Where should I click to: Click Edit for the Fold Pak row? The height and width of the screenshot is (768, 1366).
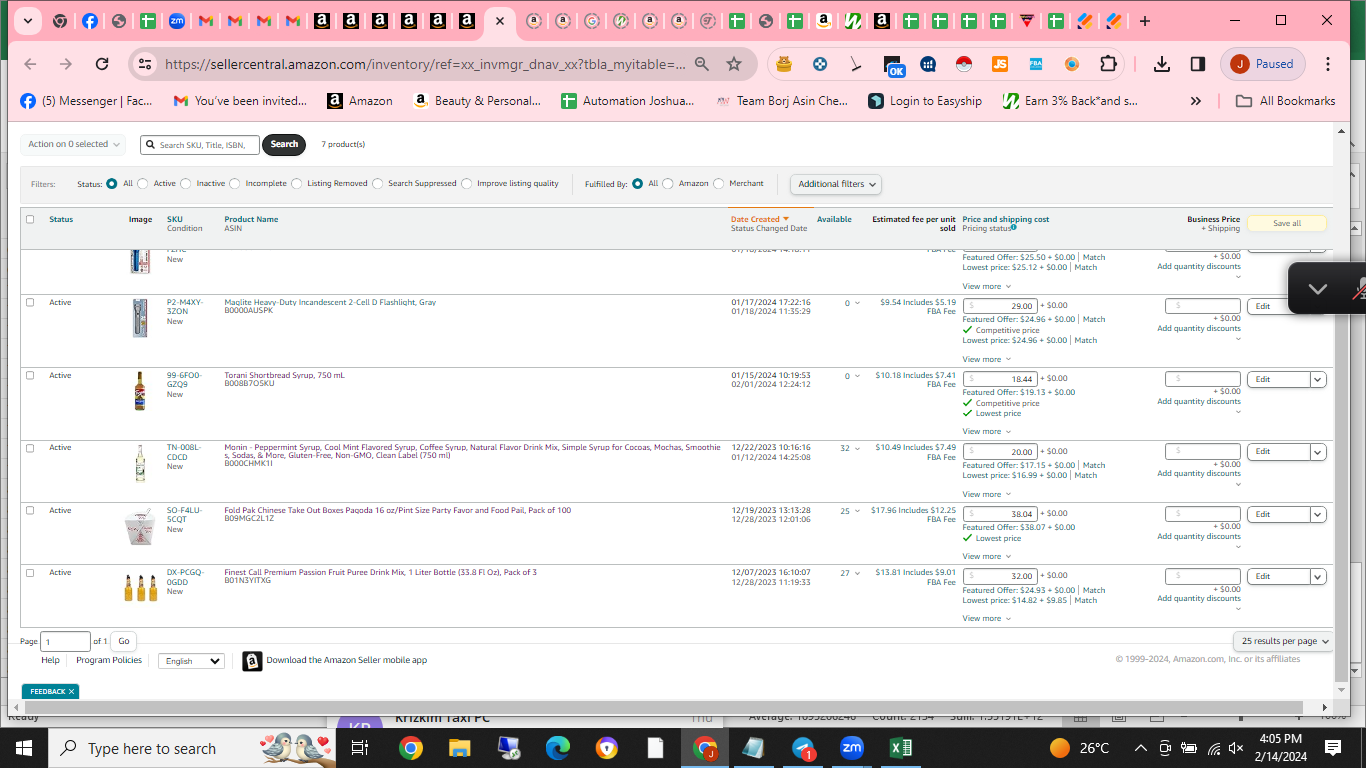point(1278,514)
